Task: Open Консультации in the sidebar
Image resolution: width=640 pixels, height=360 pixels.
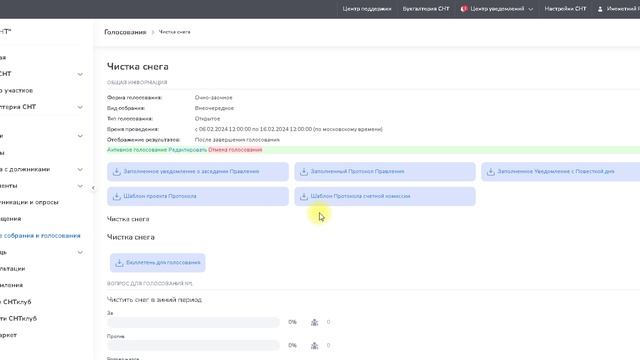Action: (x=13, y=269)
